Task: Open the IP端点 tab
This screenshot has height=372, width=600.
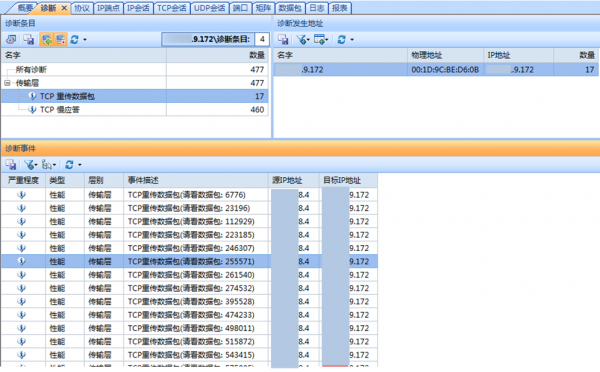Action: tap(108, 8)
